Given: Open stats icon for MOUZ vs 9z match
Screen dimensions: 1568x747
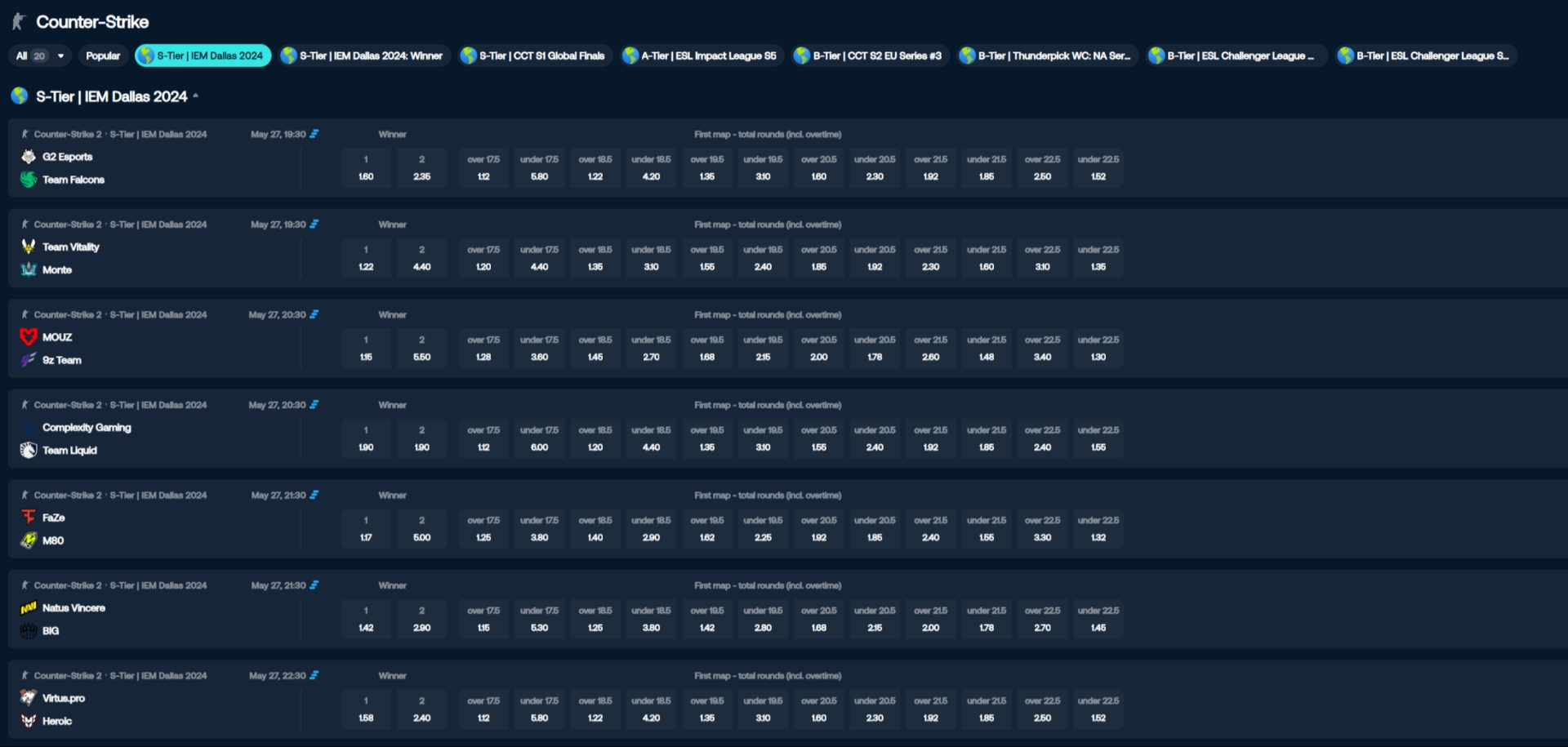Looking at the screenshot, I should (x=314, y=314).
